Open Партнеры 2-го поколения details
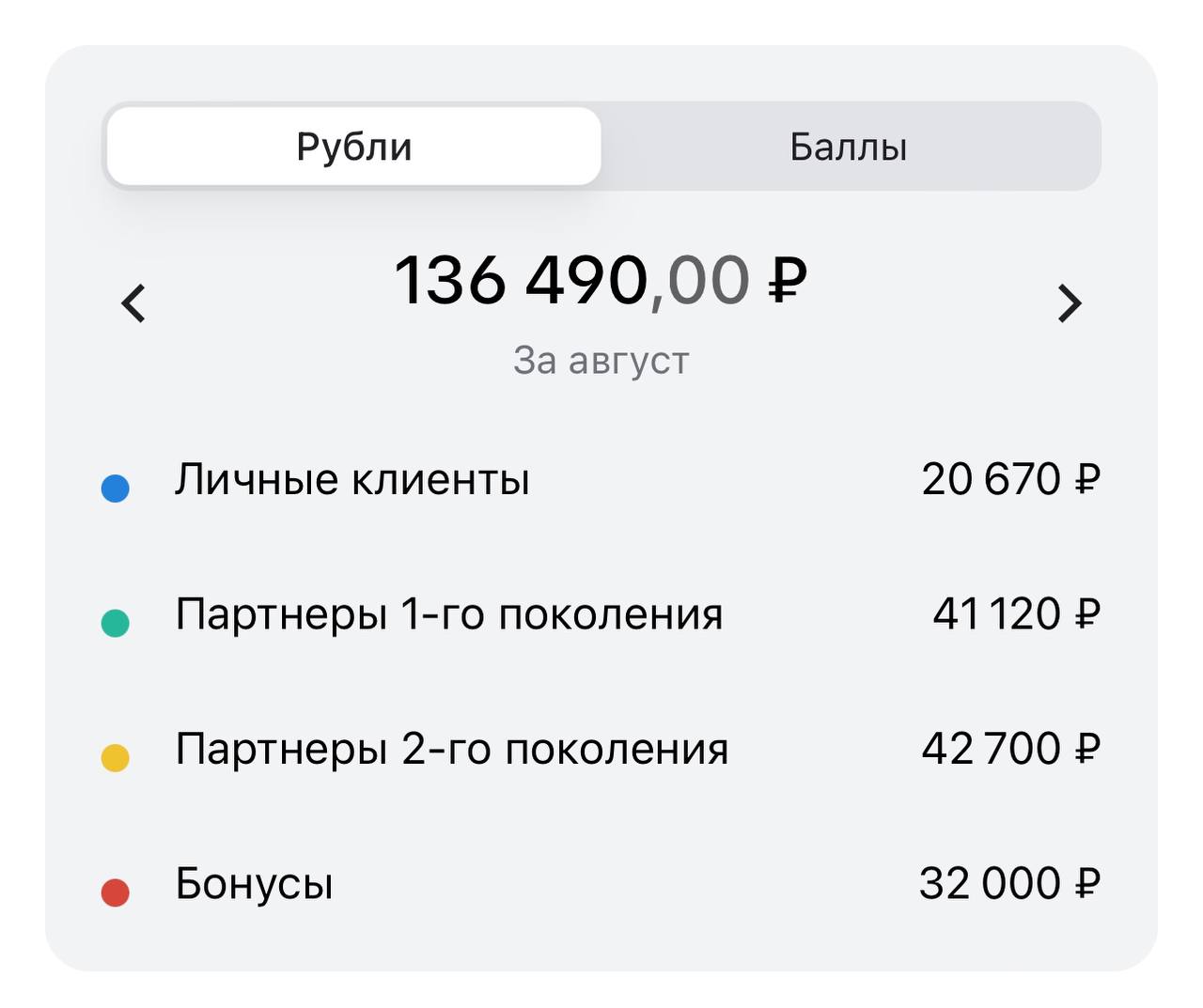This screenshot has width=1203, height=1008. [x=601, y=750]
